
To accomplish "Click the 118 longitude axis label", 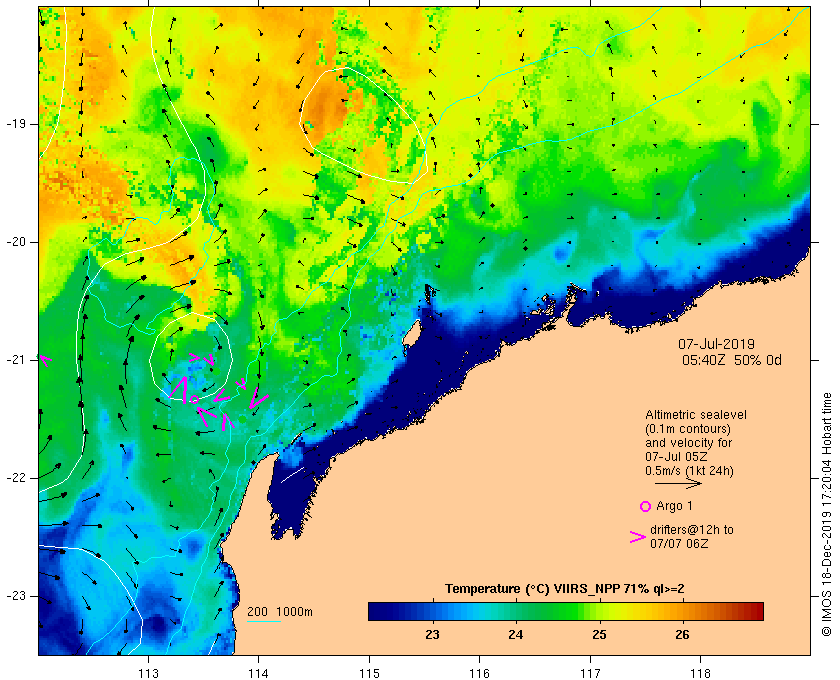I will point(701,674).
